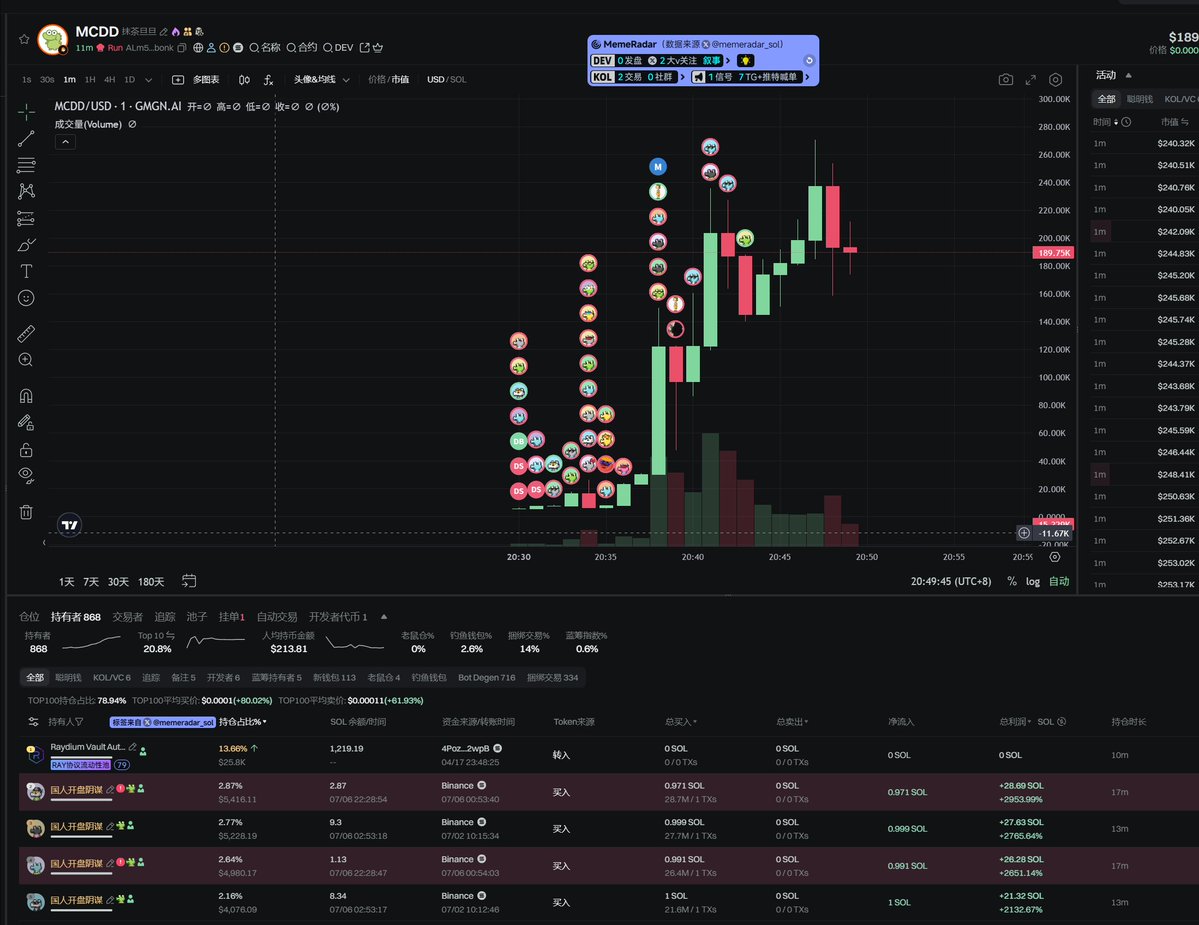
Task: Show MemeRadar lightbulb insight
Action: point(746,60)
